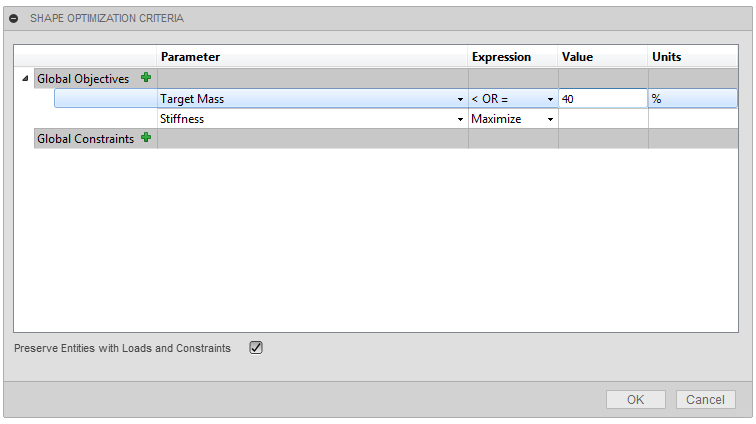756x424 pixels.
Task: Click the Target Mass value field
Action: (602, 99)
